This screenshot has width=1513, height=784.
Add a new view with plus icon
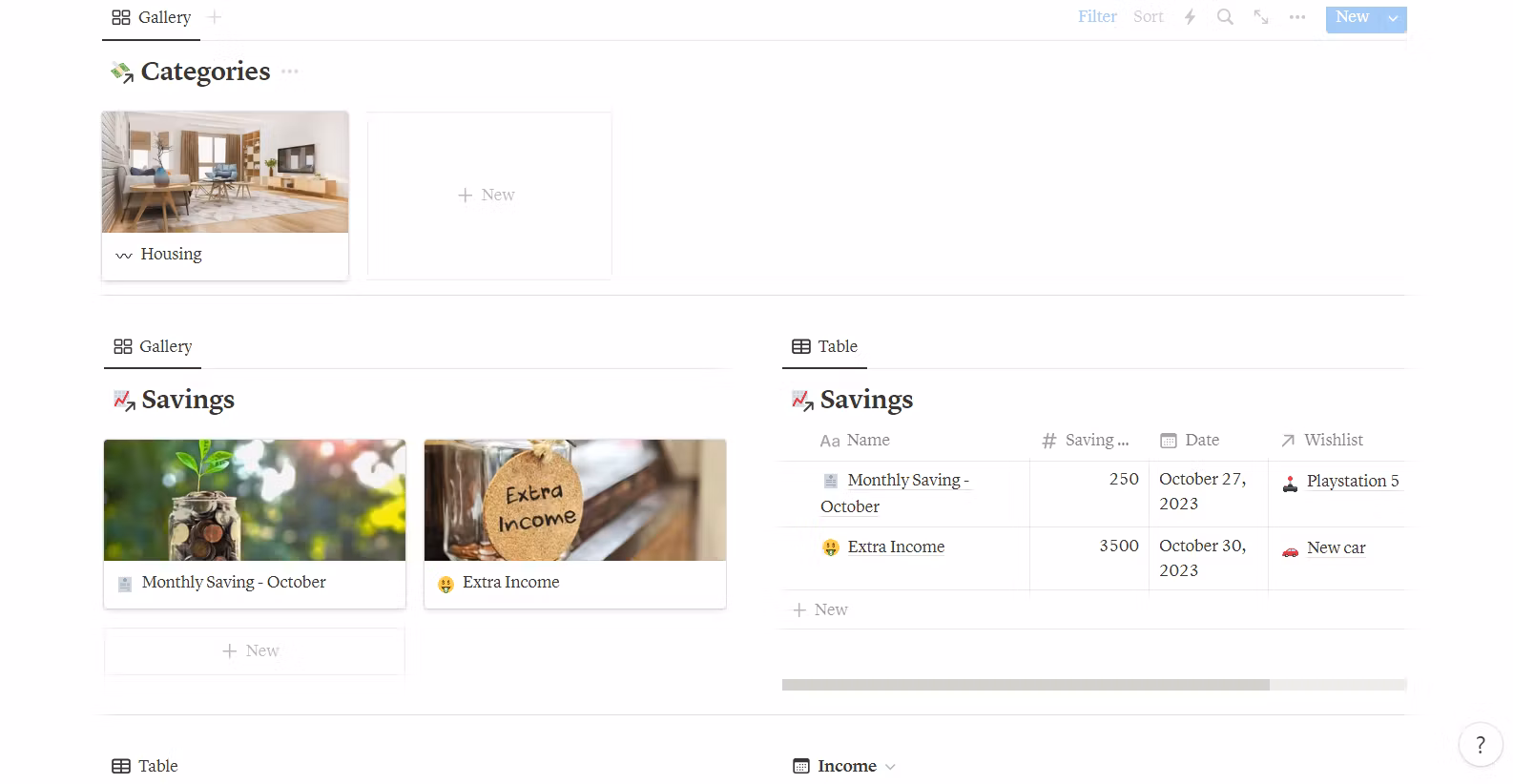215,17
